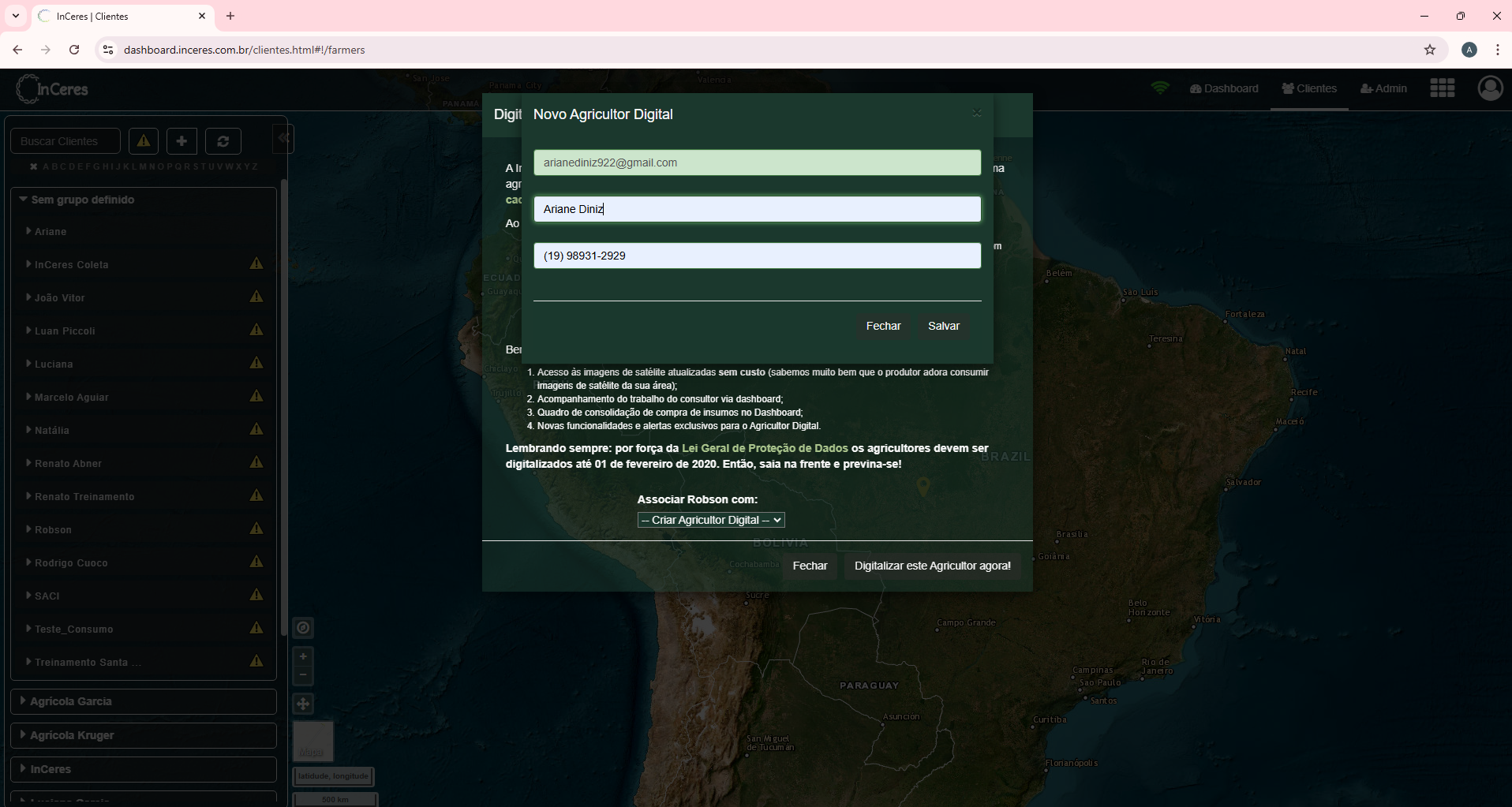Click warning icon next to Rodrigo Cuoco
This screenshot has height=807, width=1512.
point(256,562)
